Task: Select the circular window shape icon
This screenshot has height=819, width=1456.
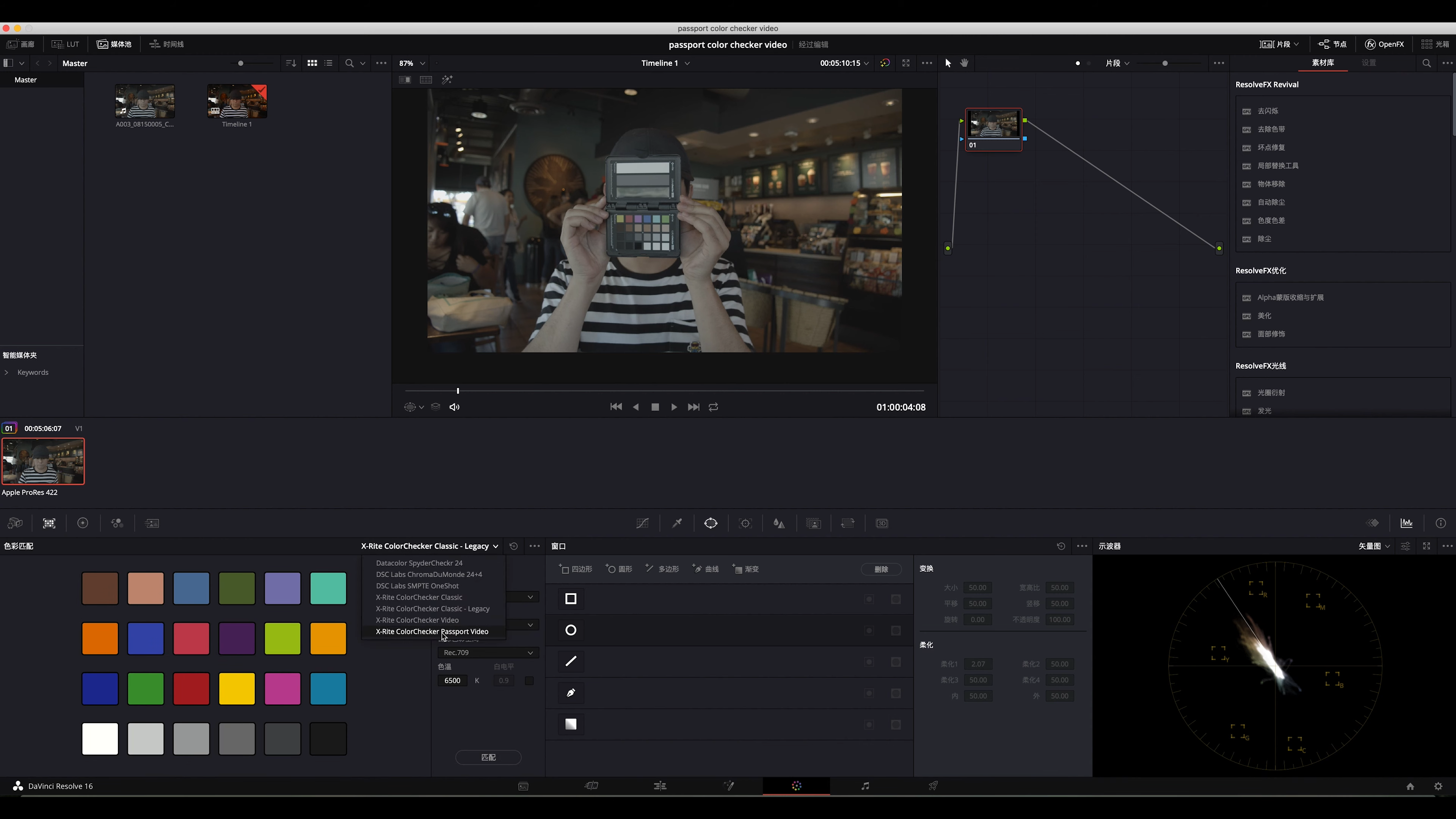Action: (x=570, y=630)
